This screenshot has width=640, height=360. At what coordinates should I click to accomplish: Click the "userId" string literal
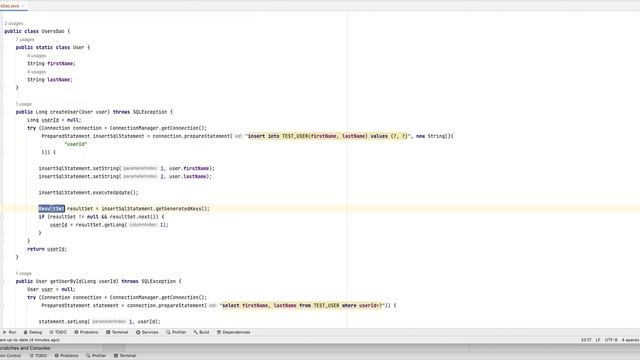[x=76, y=144]
